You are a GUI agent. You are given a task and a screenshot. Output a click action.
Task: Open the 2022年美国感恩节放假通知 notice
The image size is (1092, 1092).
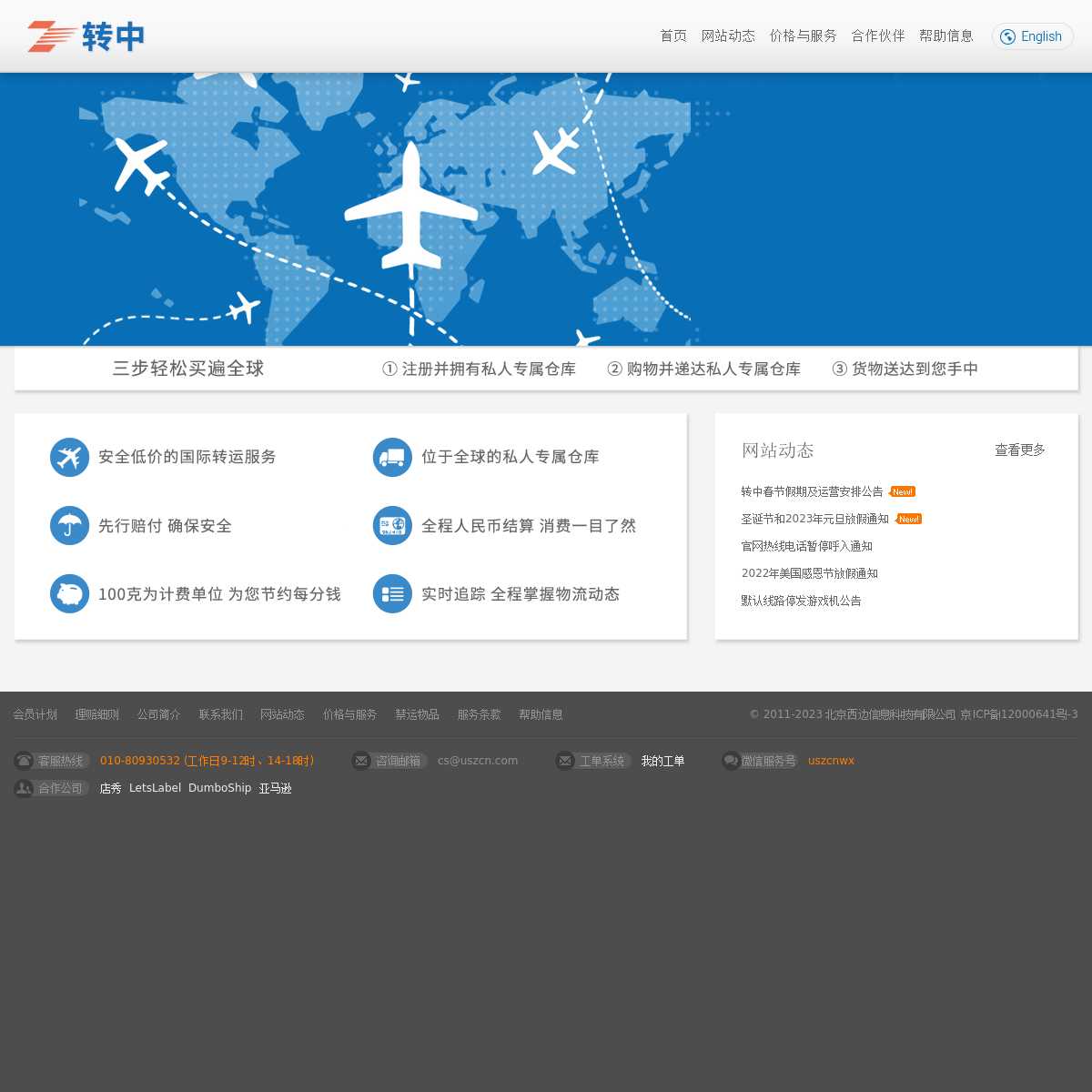tap(810, 573)
